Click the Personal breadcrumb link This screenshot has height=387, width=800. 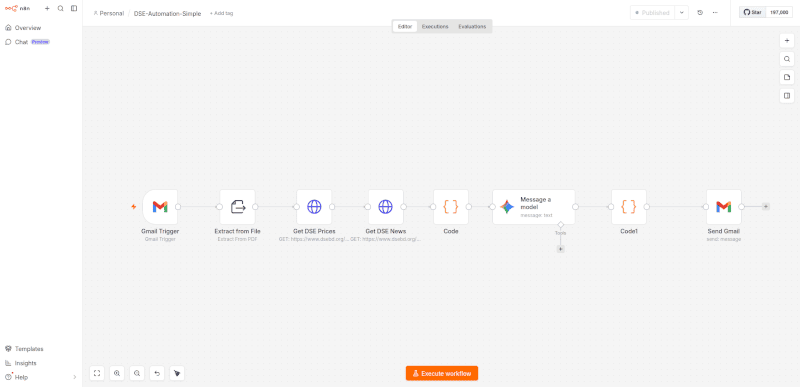pos(109,13)
